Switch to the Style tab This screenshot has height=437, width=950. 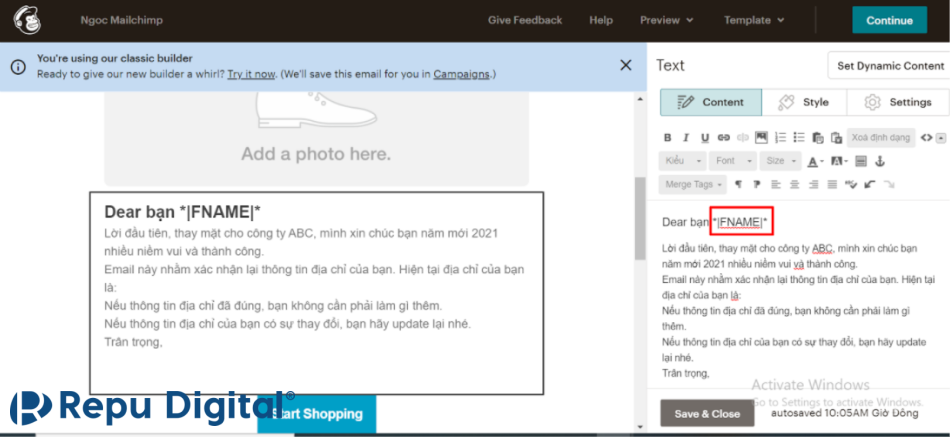click(x=804, y=102)
